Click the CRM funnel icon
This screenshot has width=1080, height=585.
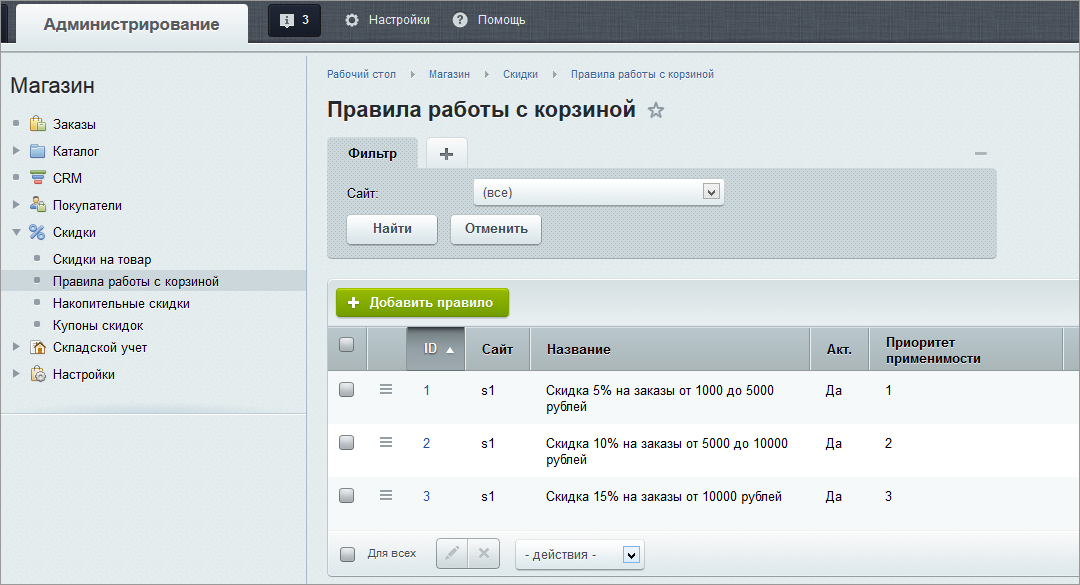point(38,178)
